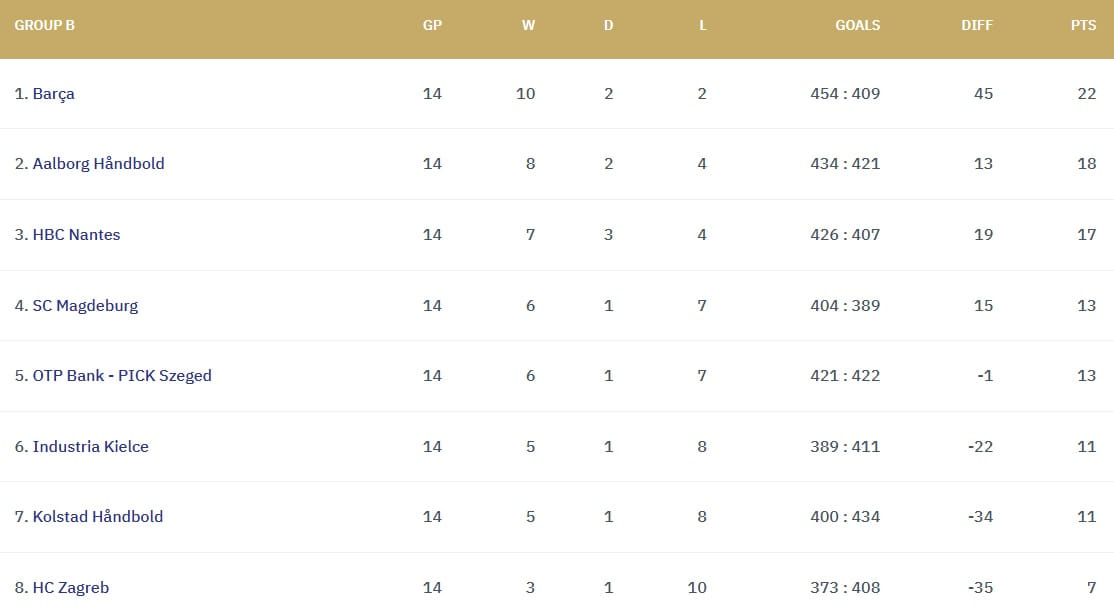
Task: Select HBC Nantes in the standings
Action: (x=76, y=235)
